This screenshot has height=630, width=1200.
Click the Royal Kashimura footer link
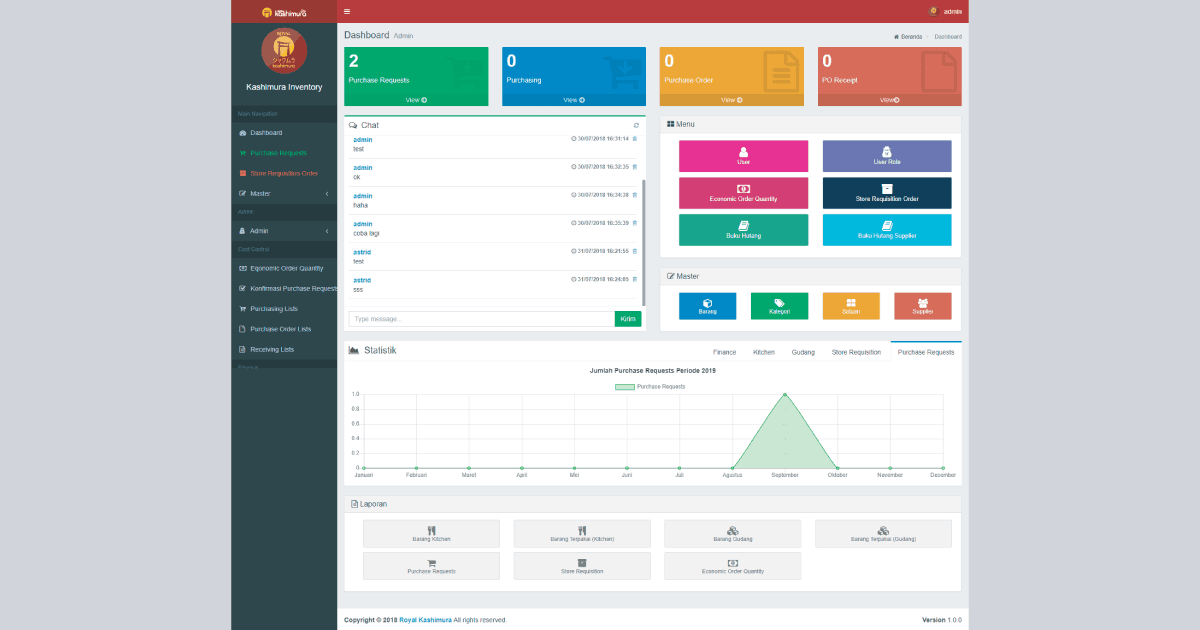(426, 620)
